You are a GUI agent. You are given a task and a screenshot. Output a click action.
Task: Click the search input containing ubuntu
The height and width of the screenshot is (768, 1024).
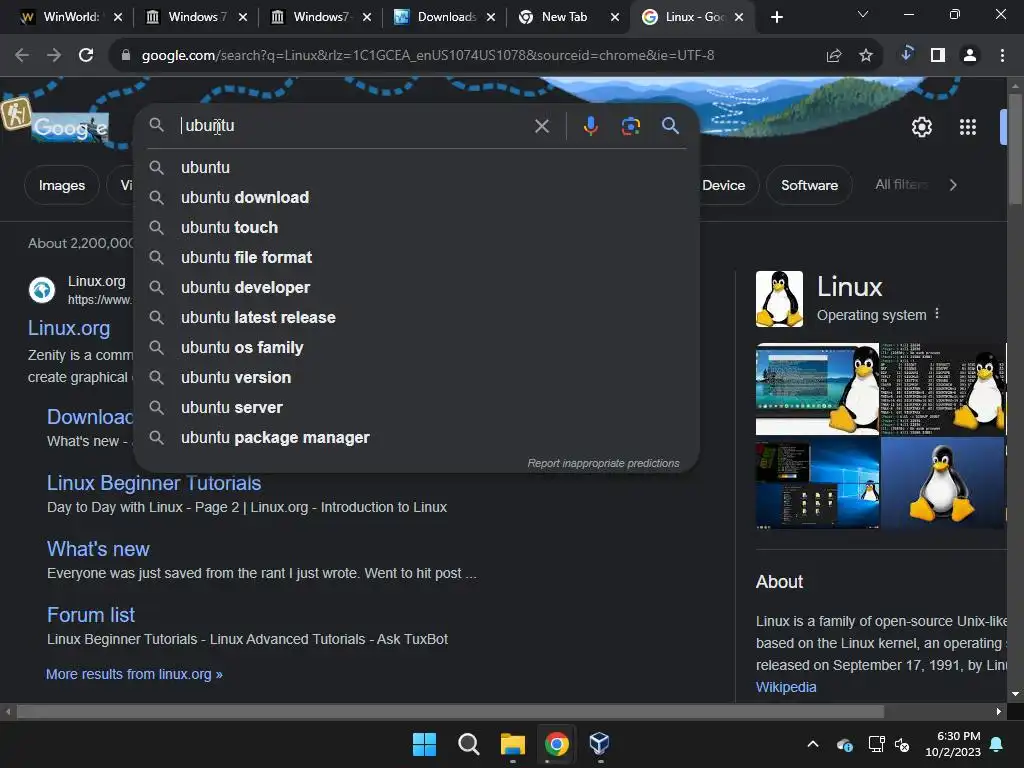[353, 125]
